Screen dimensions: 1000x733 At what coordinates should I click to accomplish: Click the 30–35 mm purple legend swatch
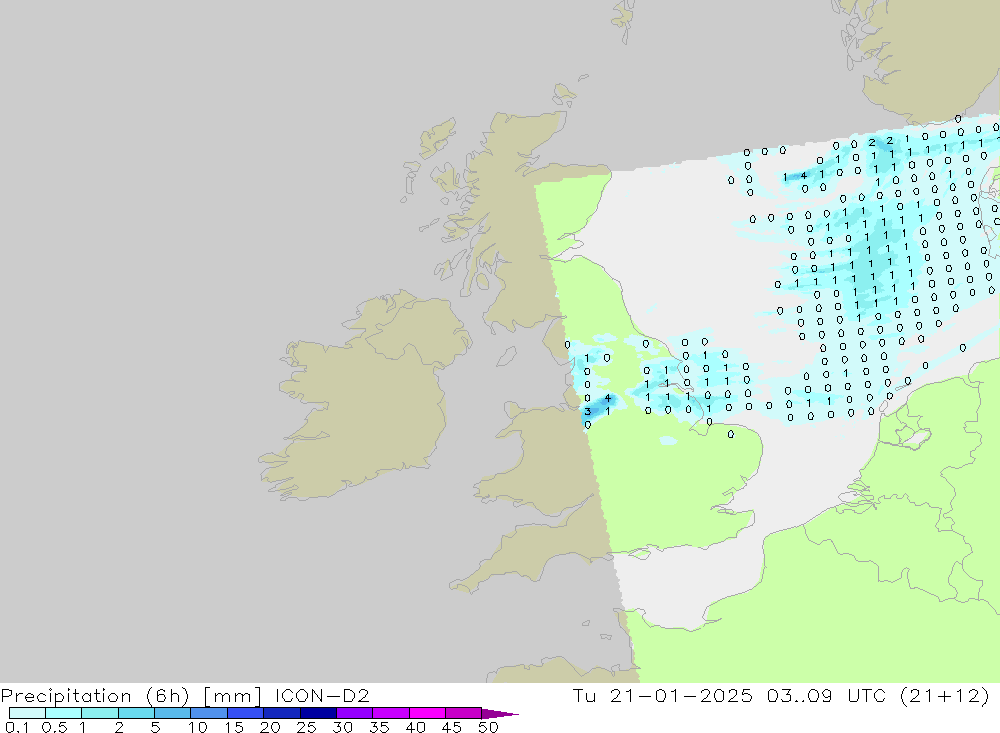(355, 713)
